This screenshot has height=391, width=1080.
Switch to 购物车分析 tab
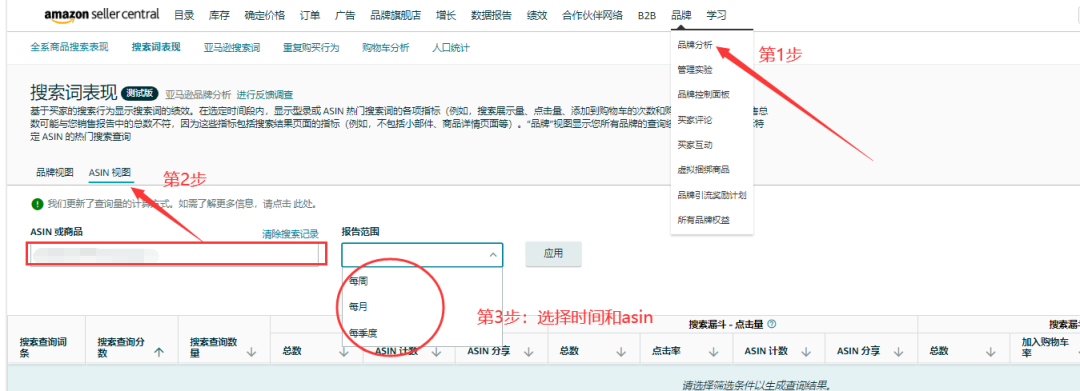386,47
